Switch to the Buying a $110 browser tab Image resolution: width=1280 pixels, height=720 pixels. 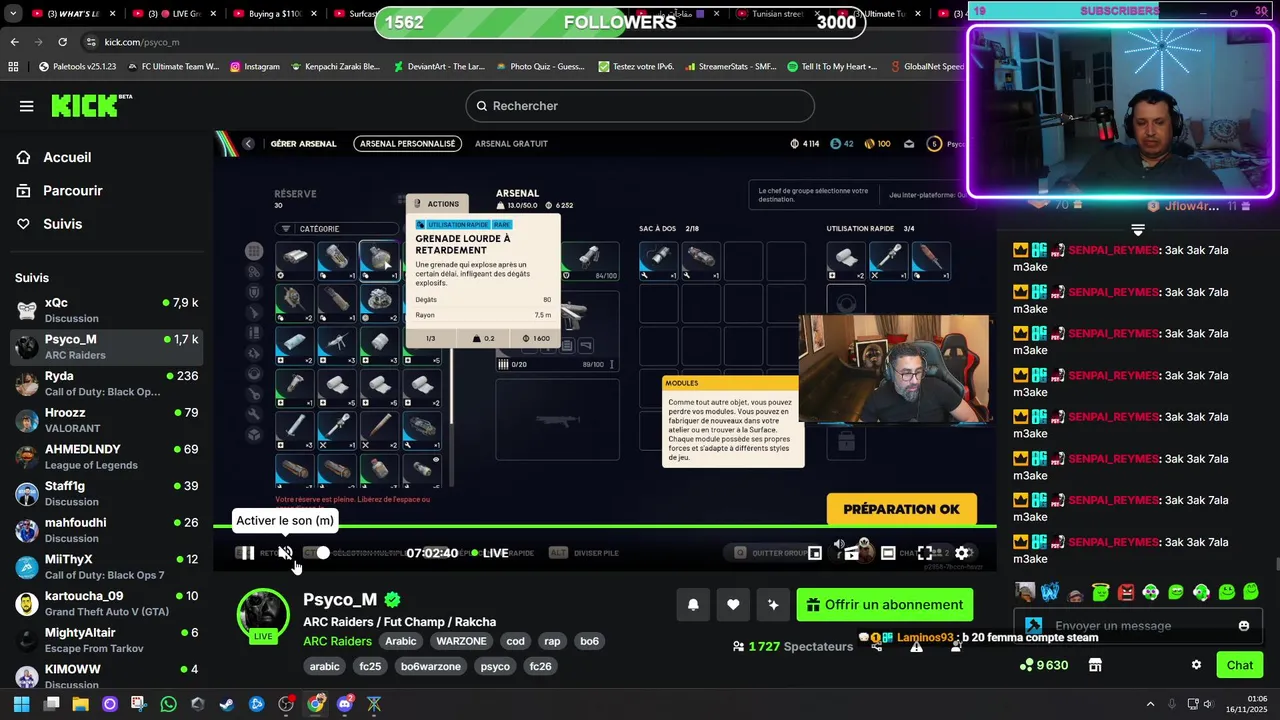click(x=275, y=14)
